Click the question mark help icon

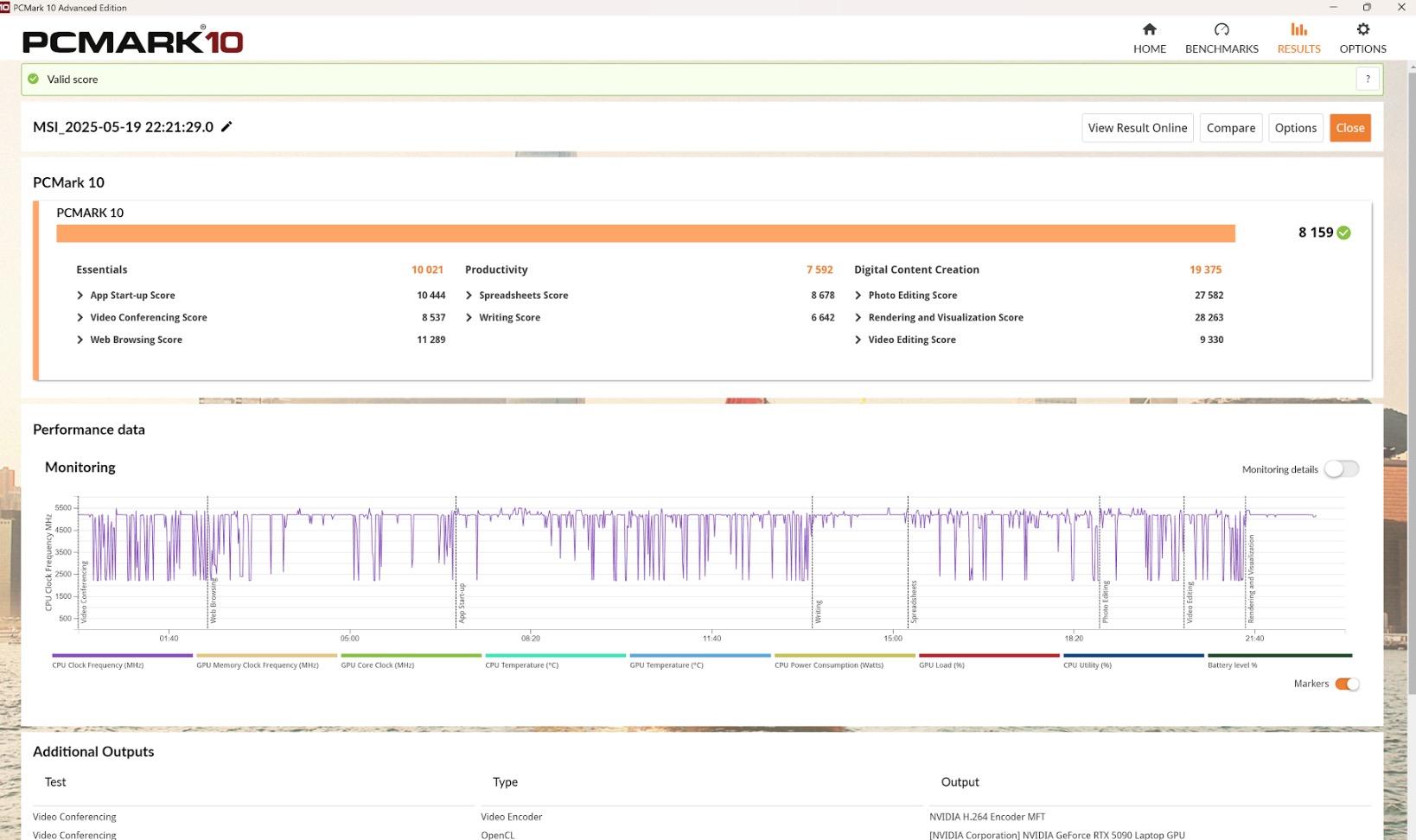[x=1368, y=80]
